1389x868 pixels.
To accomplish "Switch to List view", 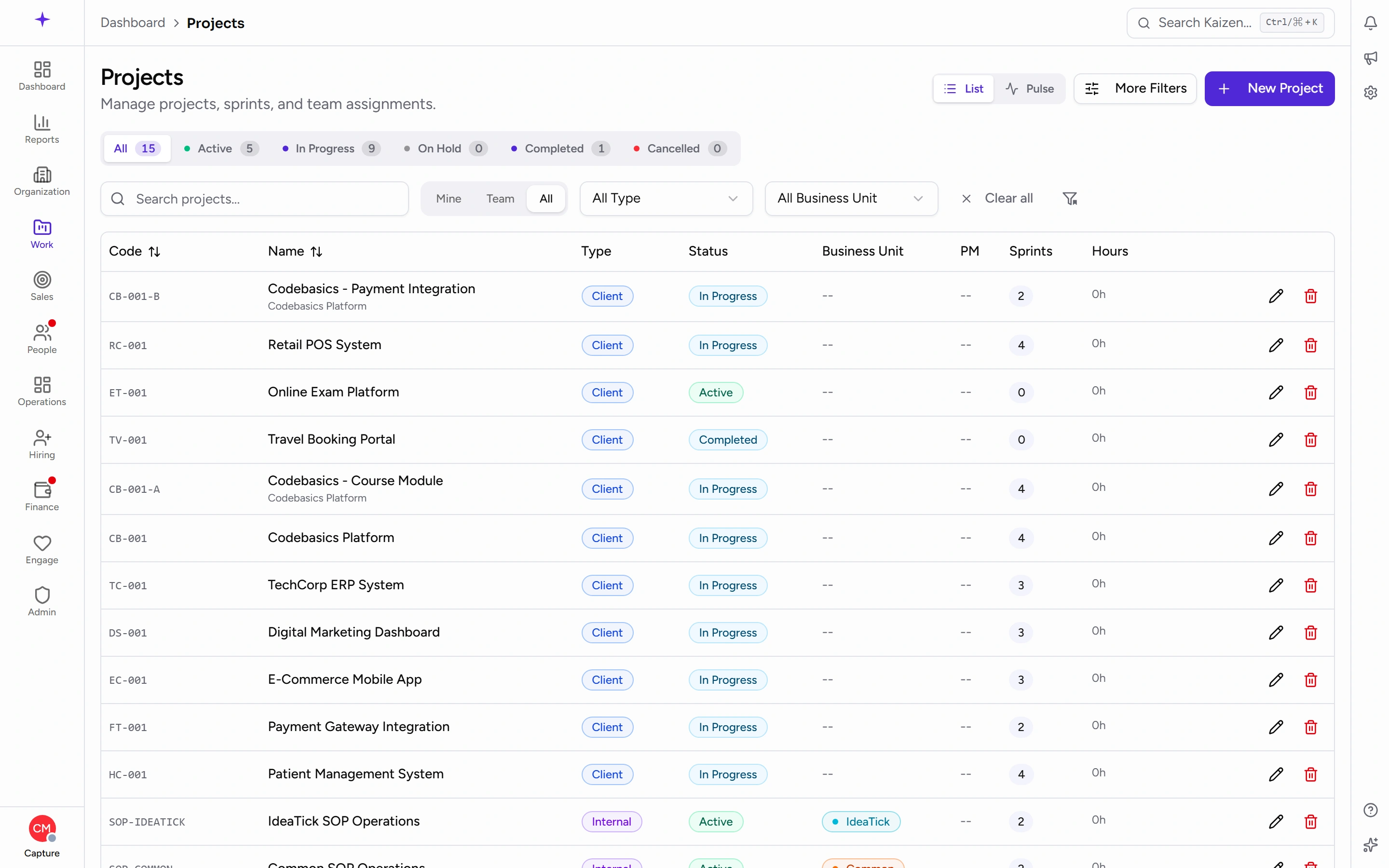I will 963,88.
